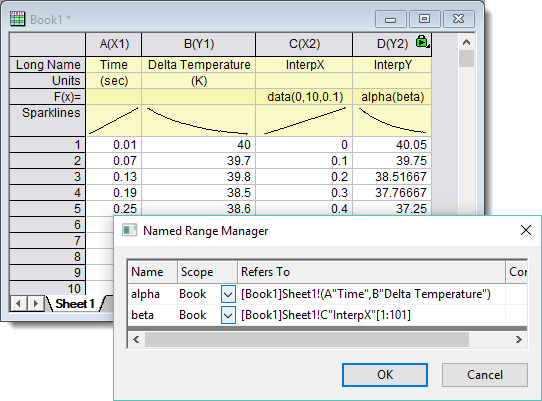Close the Book1 workbook window
542x401 pixels.
(459, 19)
